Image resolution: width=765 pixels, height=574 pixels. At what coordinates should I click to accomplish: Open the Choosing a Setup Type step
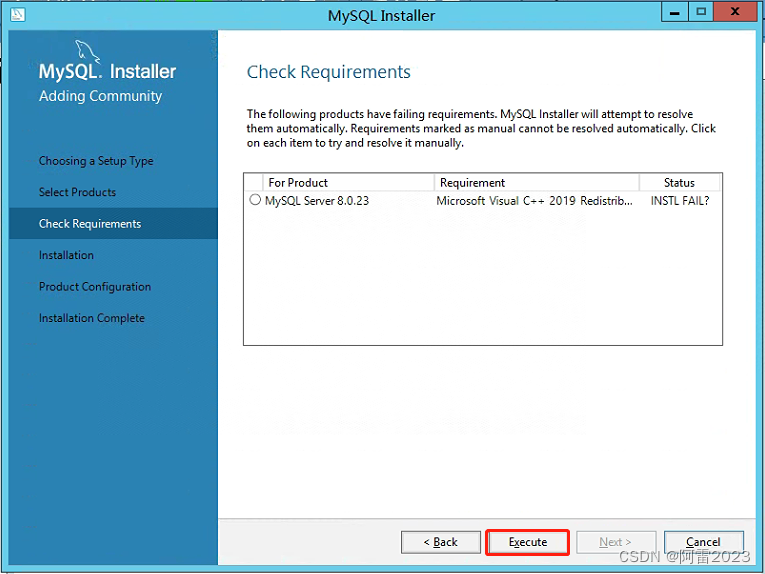[96, 161]
